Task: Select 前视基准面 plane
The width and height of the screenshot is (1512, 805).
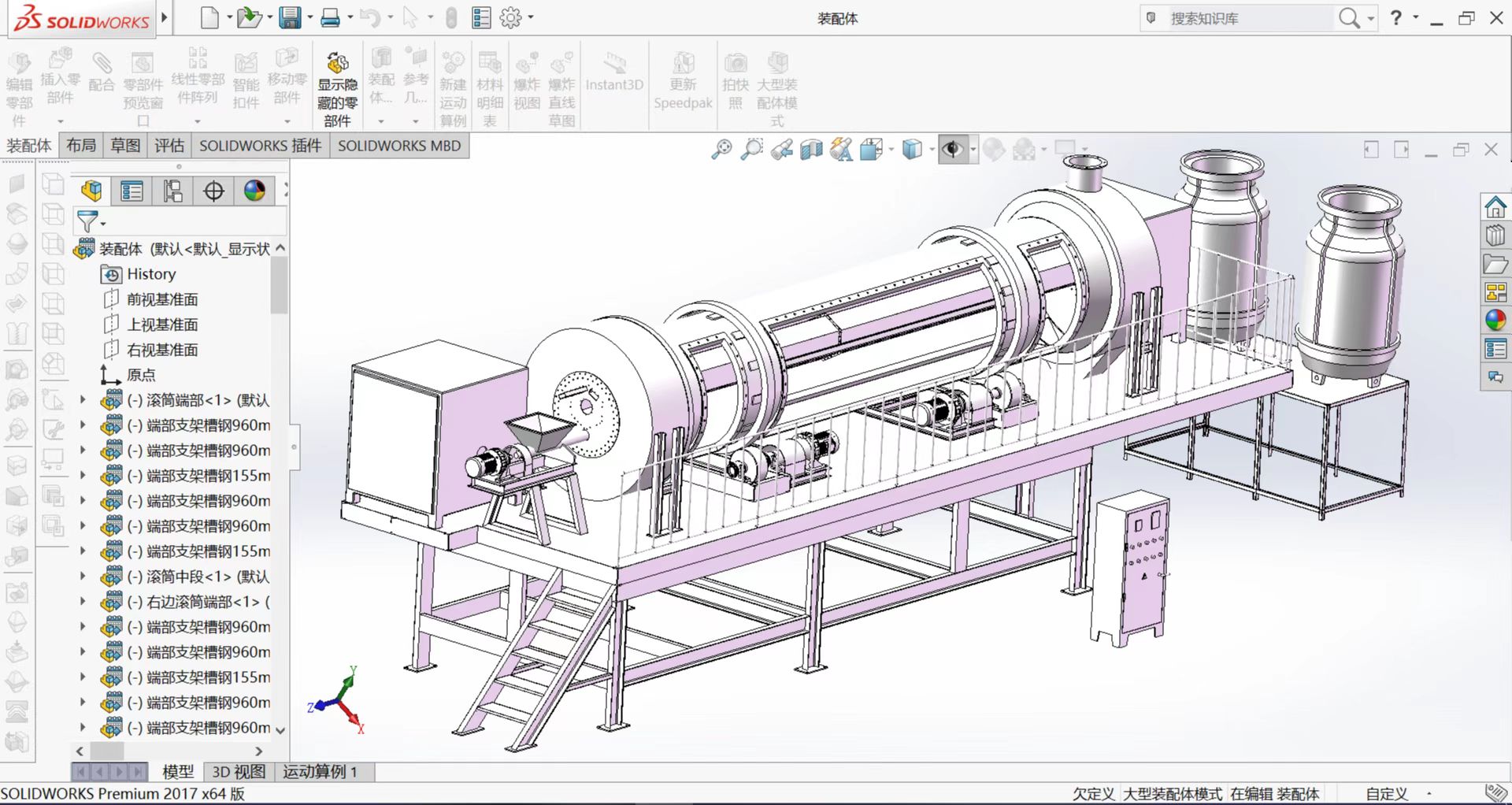Action: pos(162,299)
